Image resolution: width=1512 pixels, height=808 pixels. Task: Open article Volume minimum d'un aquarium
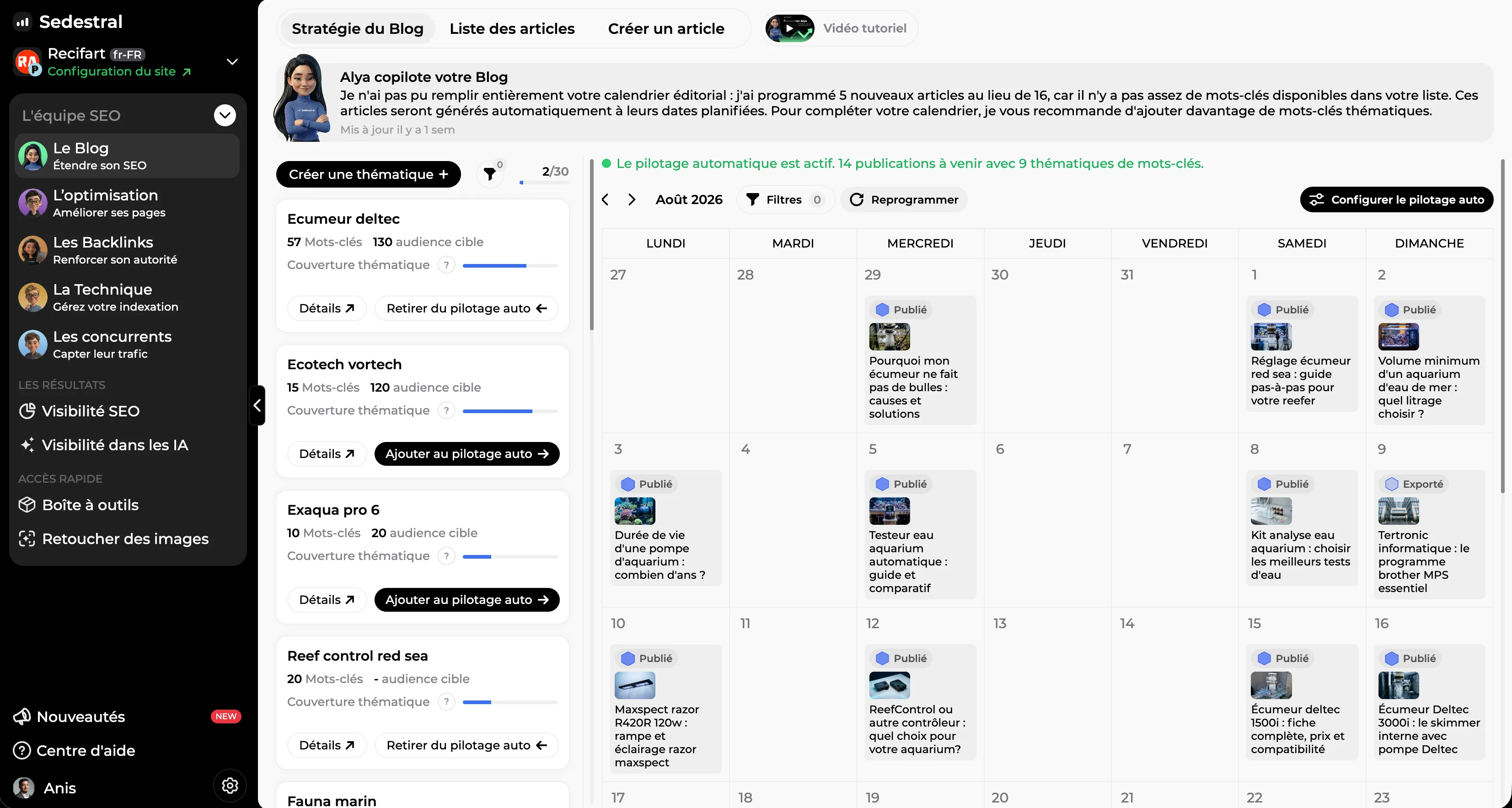[1429, 360]
